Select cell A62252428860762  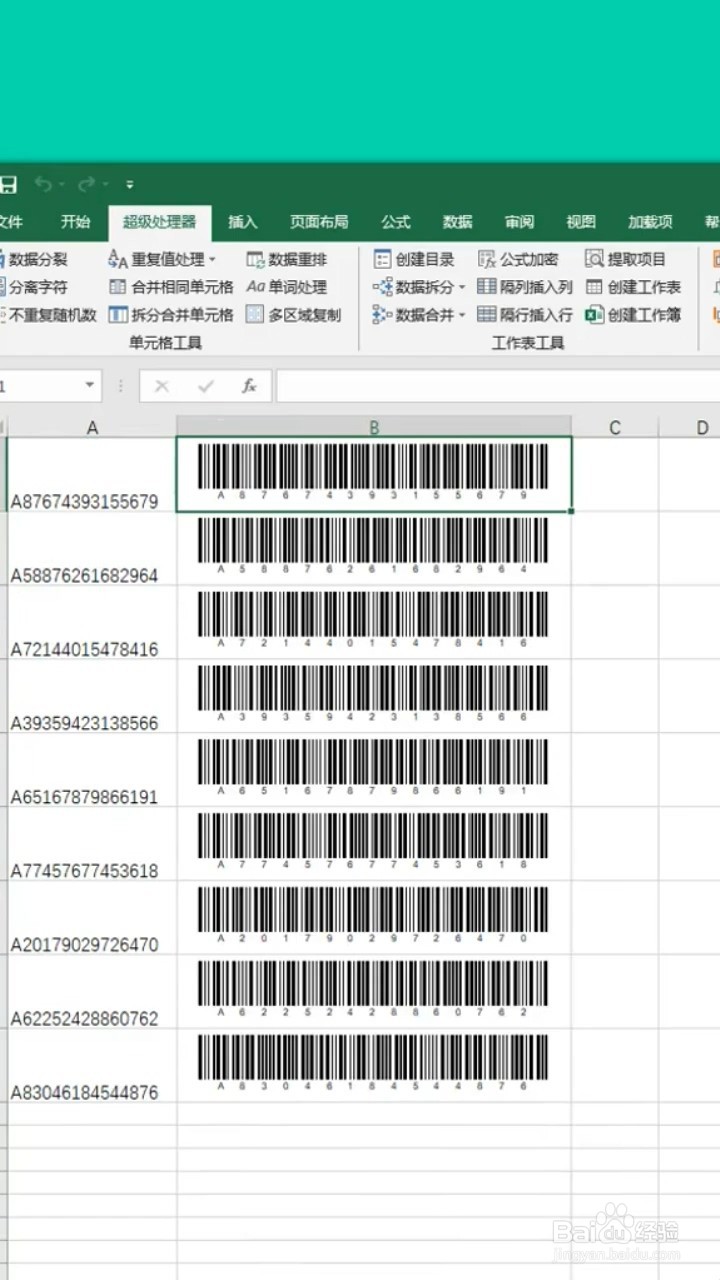click(92, 993)
